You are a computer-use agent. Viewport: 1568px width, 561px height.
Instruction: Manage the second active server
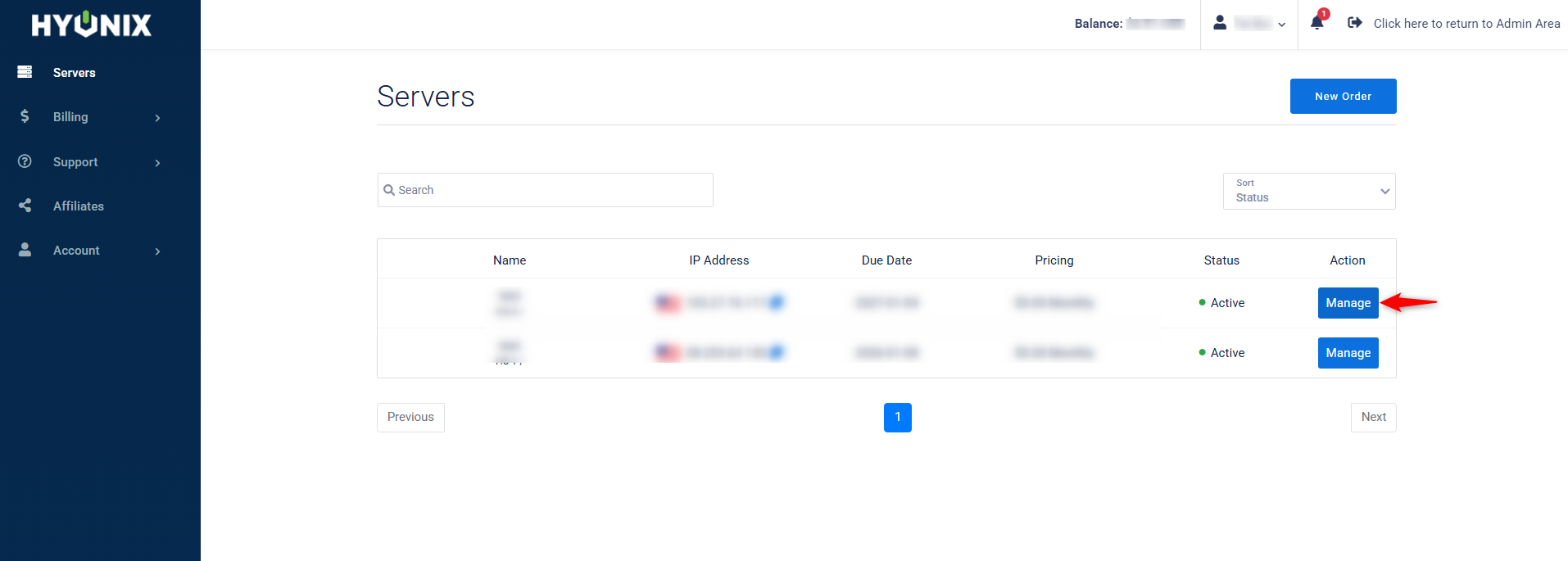(1348, 353)
